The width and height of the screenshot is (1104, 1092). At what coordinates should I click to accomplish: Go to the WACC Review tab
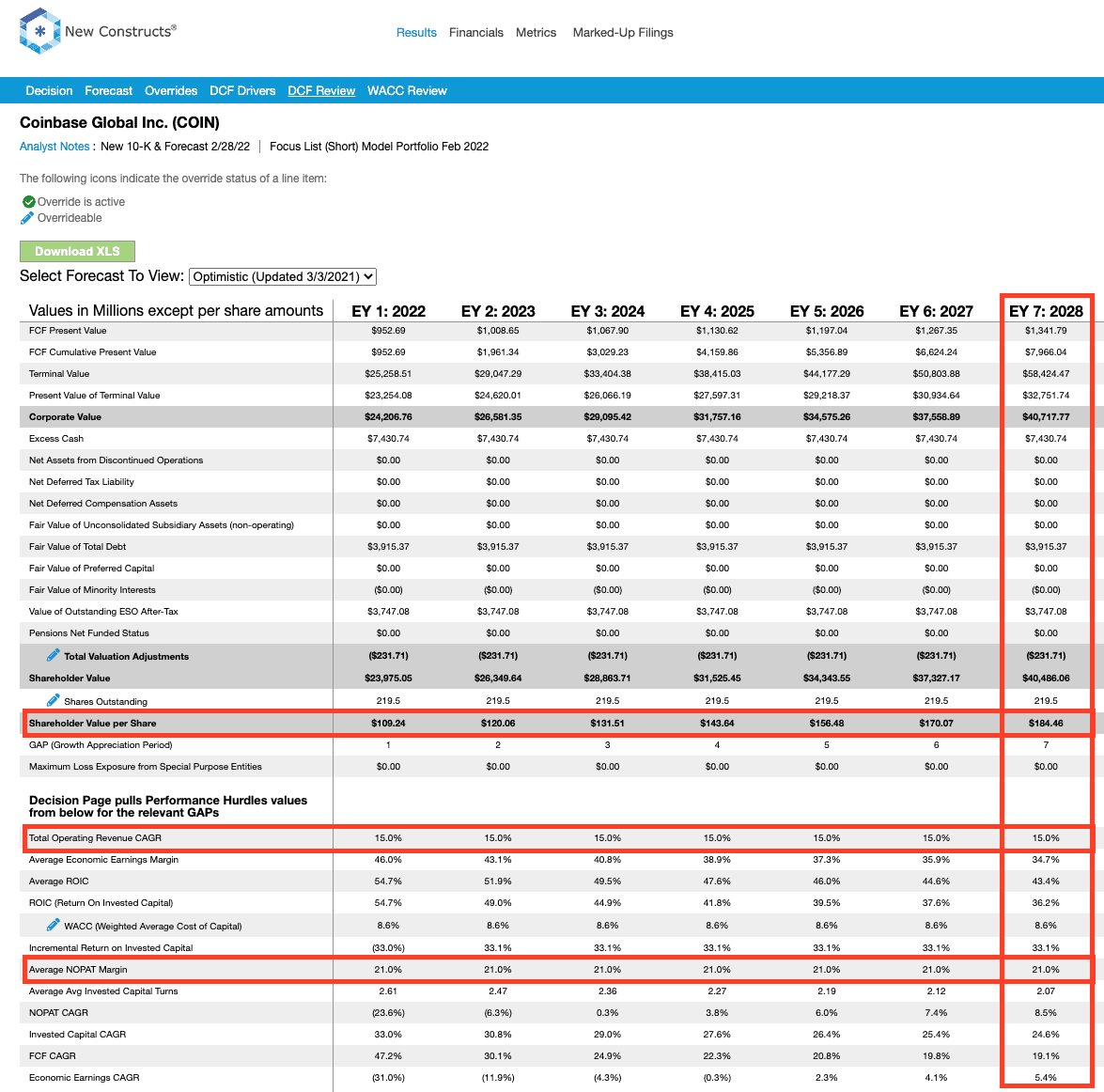pos(407,91)
